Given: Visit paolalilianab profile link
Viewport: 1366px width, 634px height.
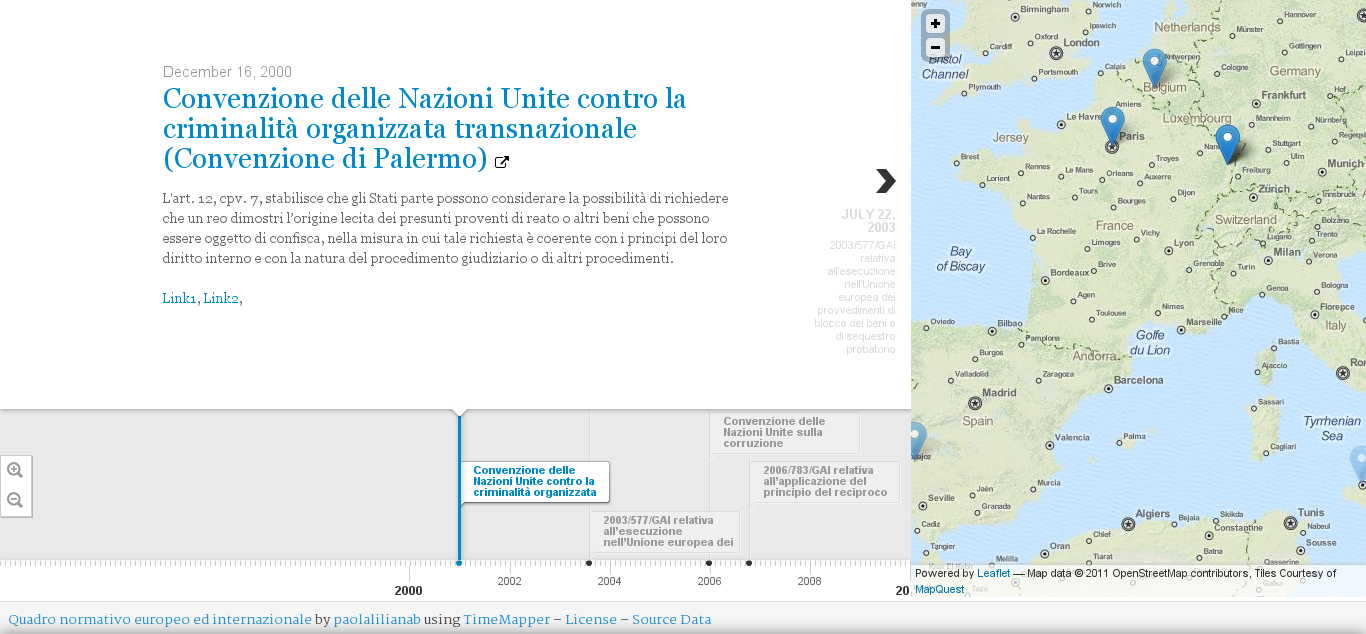Looking at the screenshot, I should (x=377, y=620).
